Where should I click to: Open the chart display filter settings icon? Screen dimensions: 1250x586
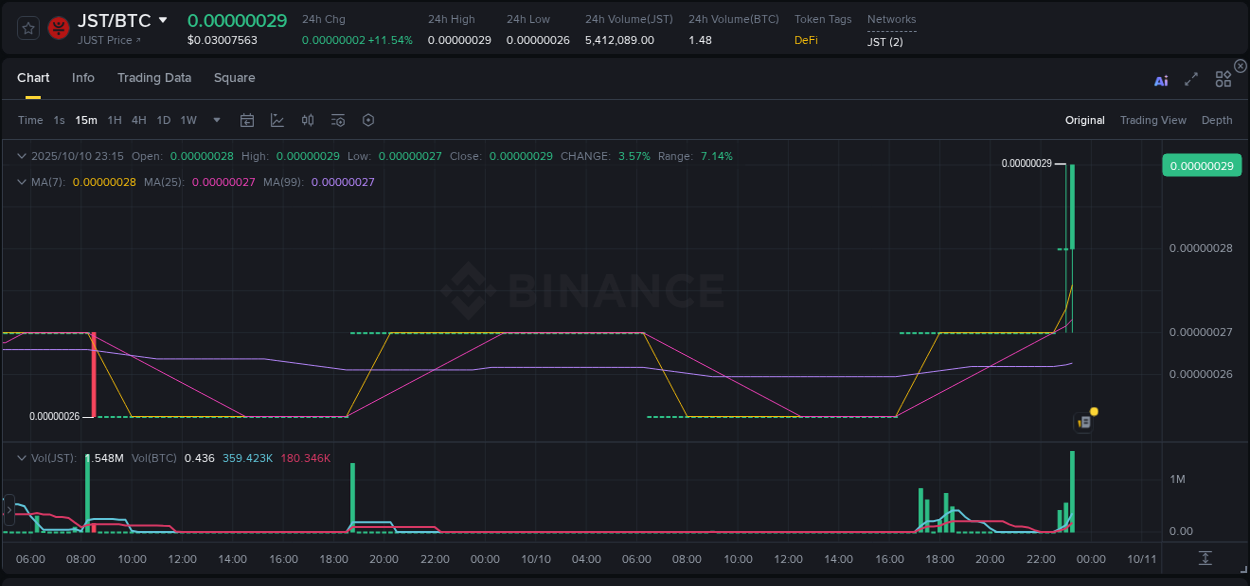pyautogui.click(x=337, y=120)
